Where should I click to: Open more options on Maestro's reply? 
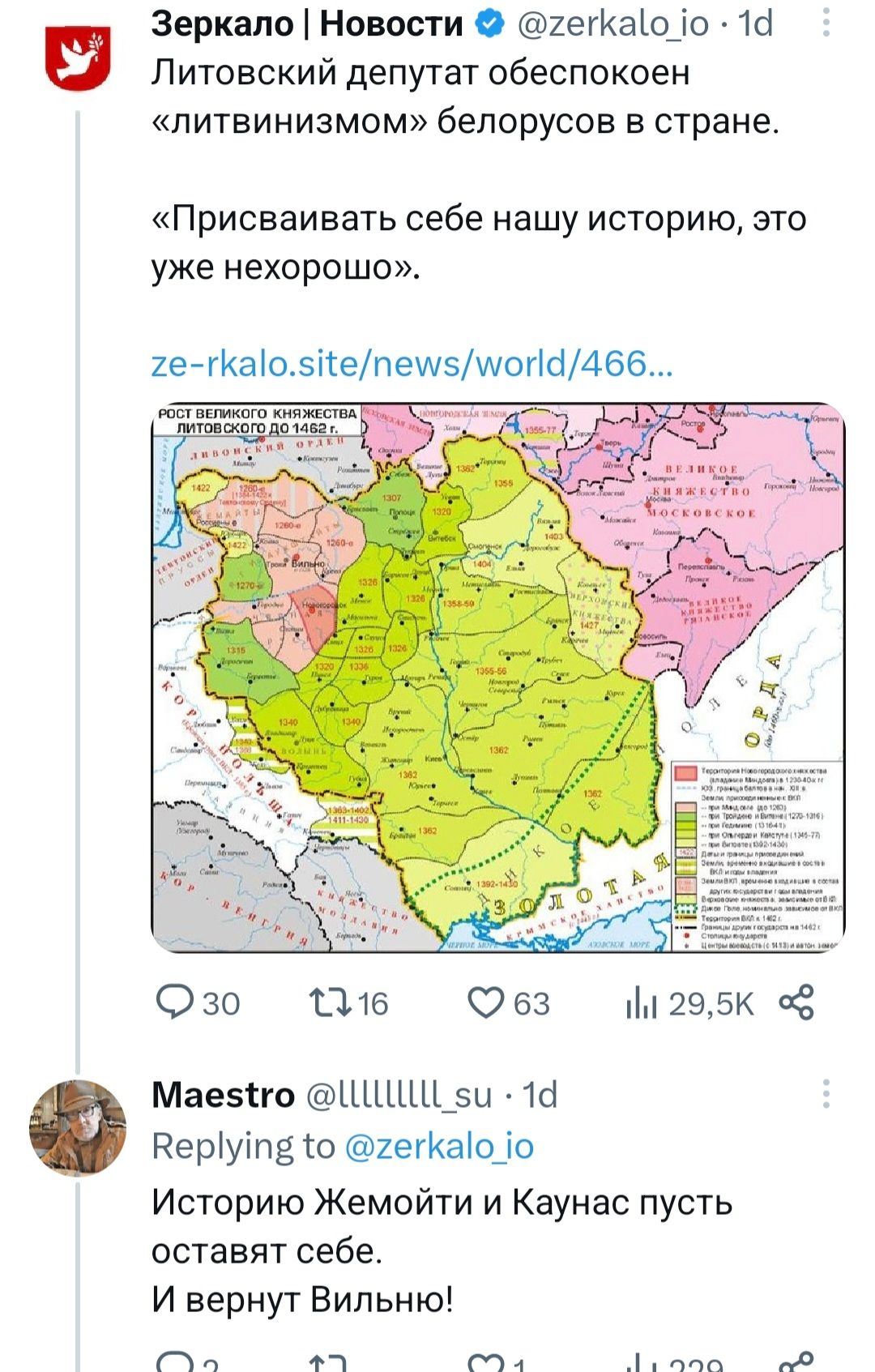(x=826, y=1094)
